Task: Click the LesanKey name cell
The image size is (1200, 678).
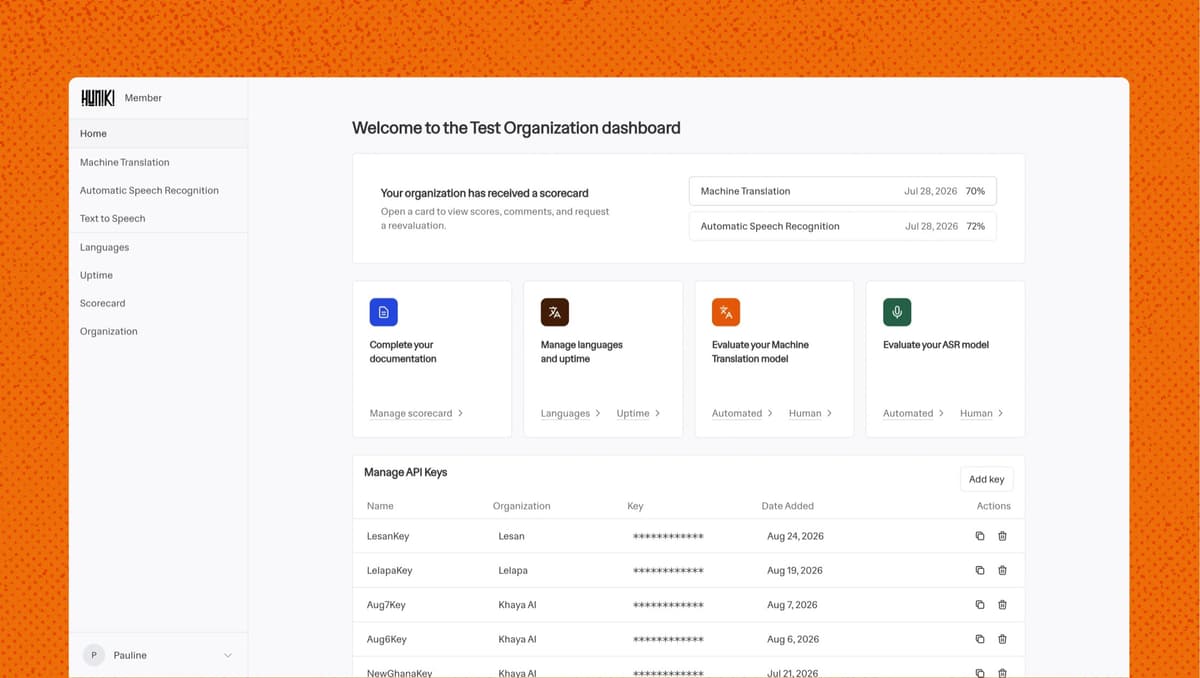Action: click(388, 536)
